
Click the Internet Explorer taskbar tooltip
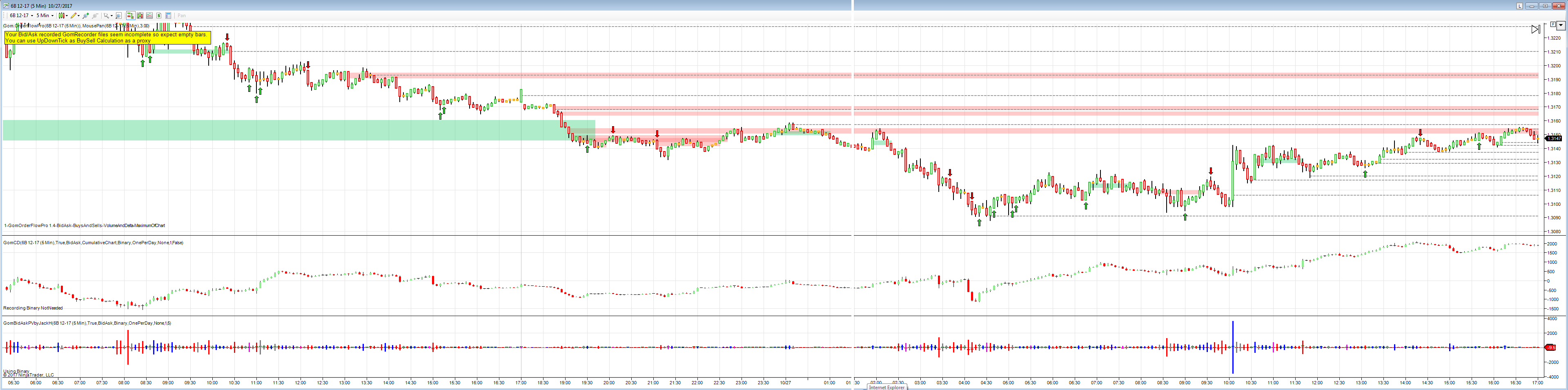886,387
